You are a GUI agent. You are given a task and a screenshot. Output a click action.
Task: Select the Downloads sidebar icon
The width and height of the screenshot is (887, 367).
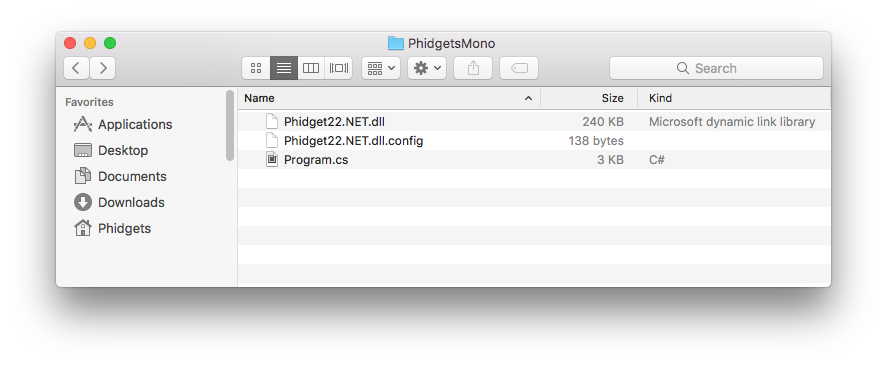[83, 202]
